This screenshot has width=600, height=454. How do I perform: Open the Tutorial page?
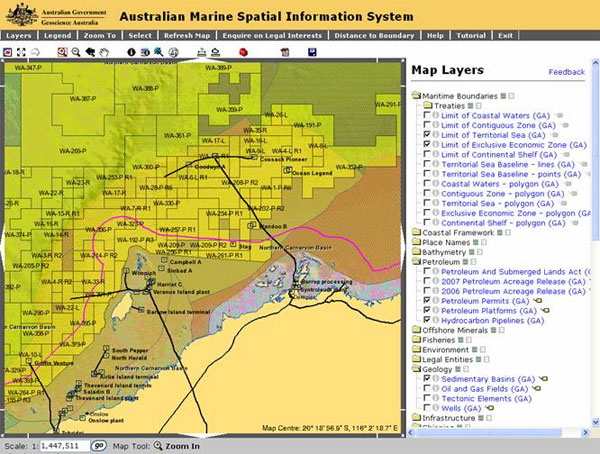471,36
